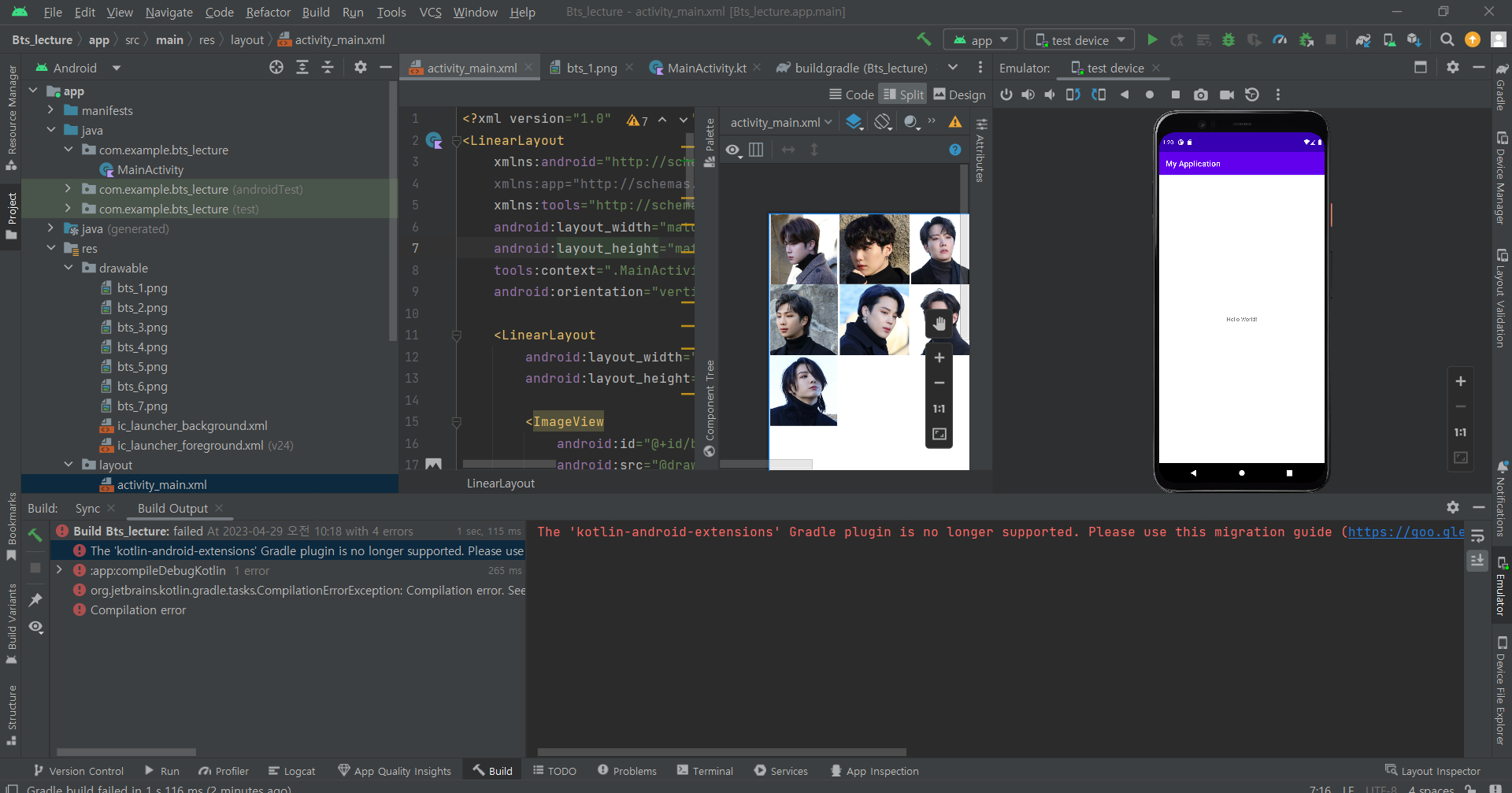1512x793 pixels.
Task: Click emulator volume down icon
Action: (x=1050, y=94)
